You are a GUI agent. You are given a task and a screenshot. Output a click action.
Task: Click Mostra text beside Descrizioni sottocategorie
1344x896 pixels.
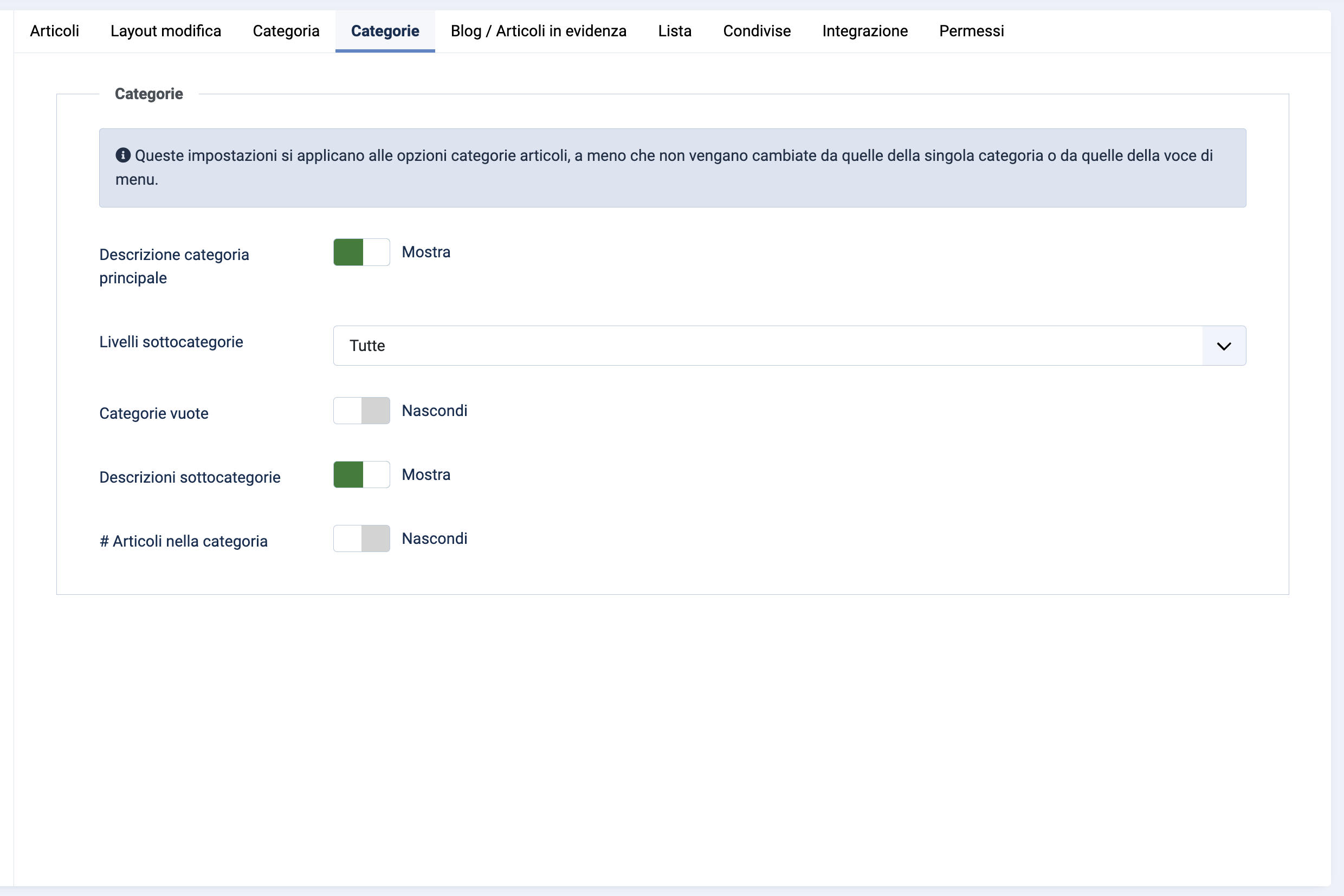[x=426, y=475]
